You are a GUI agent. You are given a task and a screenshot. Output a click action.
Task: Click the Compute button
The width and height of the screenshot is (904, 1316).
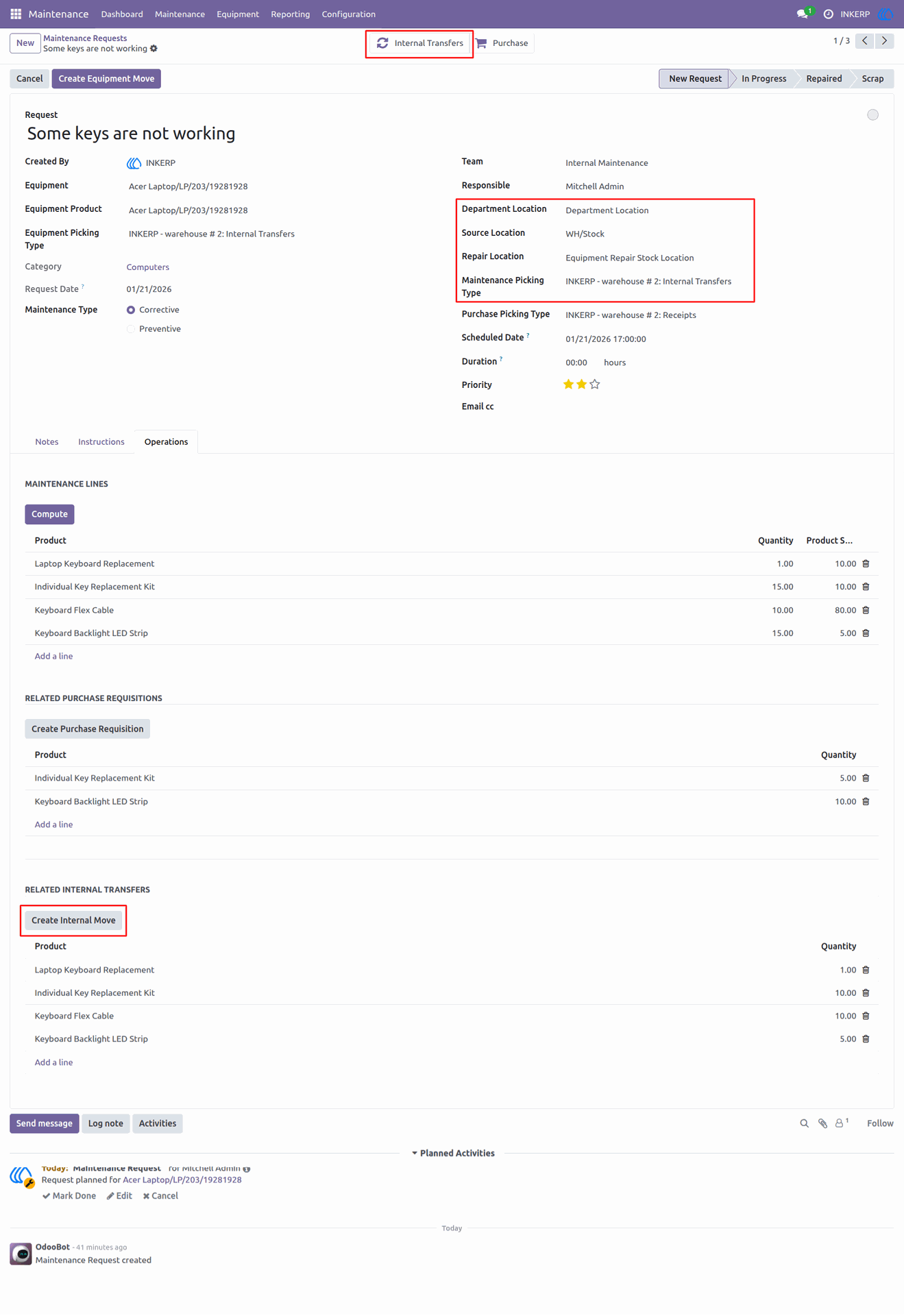point(49,514)
